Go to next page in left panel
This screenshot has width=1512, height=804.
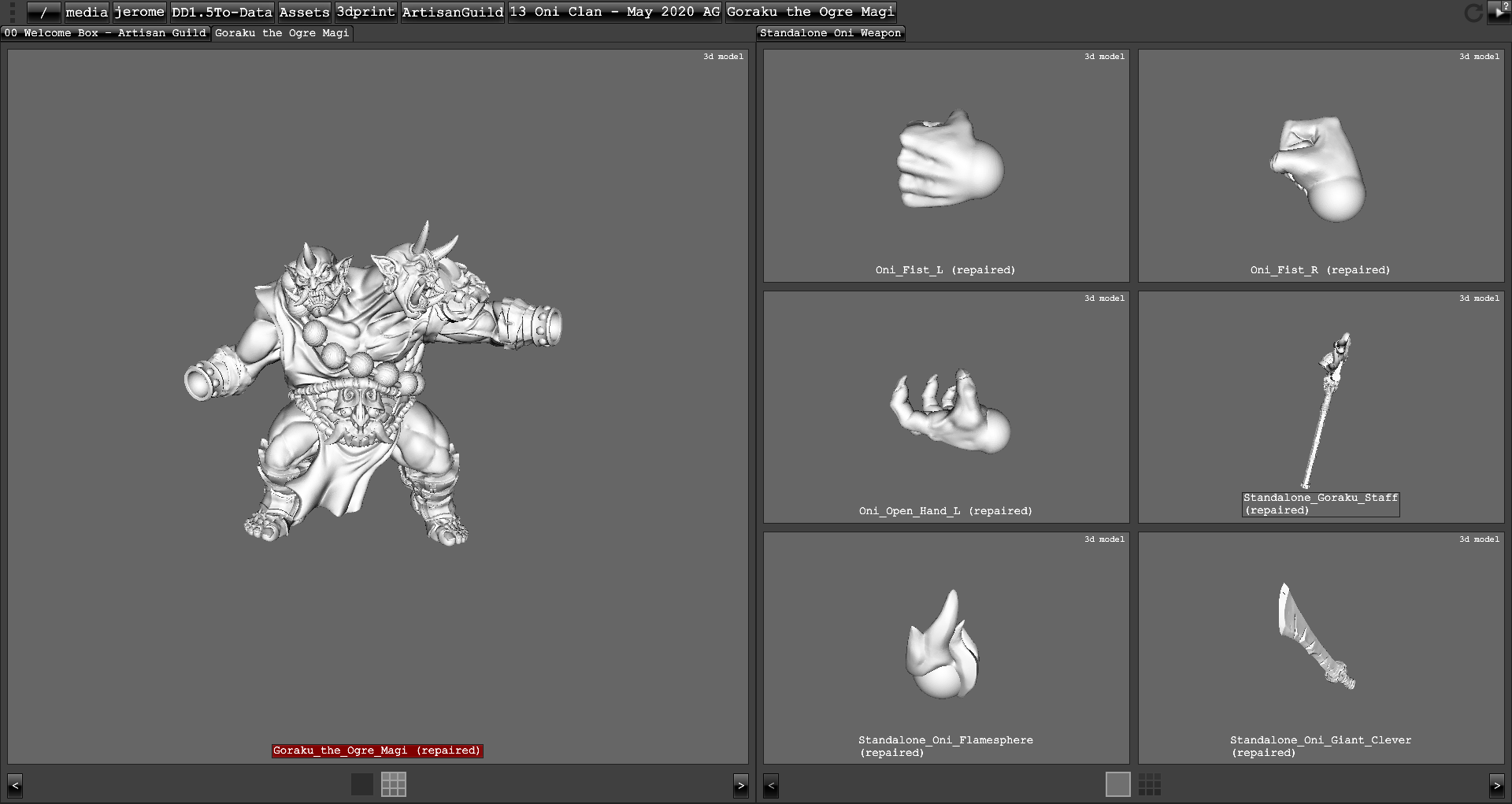(x=740, y=785)
